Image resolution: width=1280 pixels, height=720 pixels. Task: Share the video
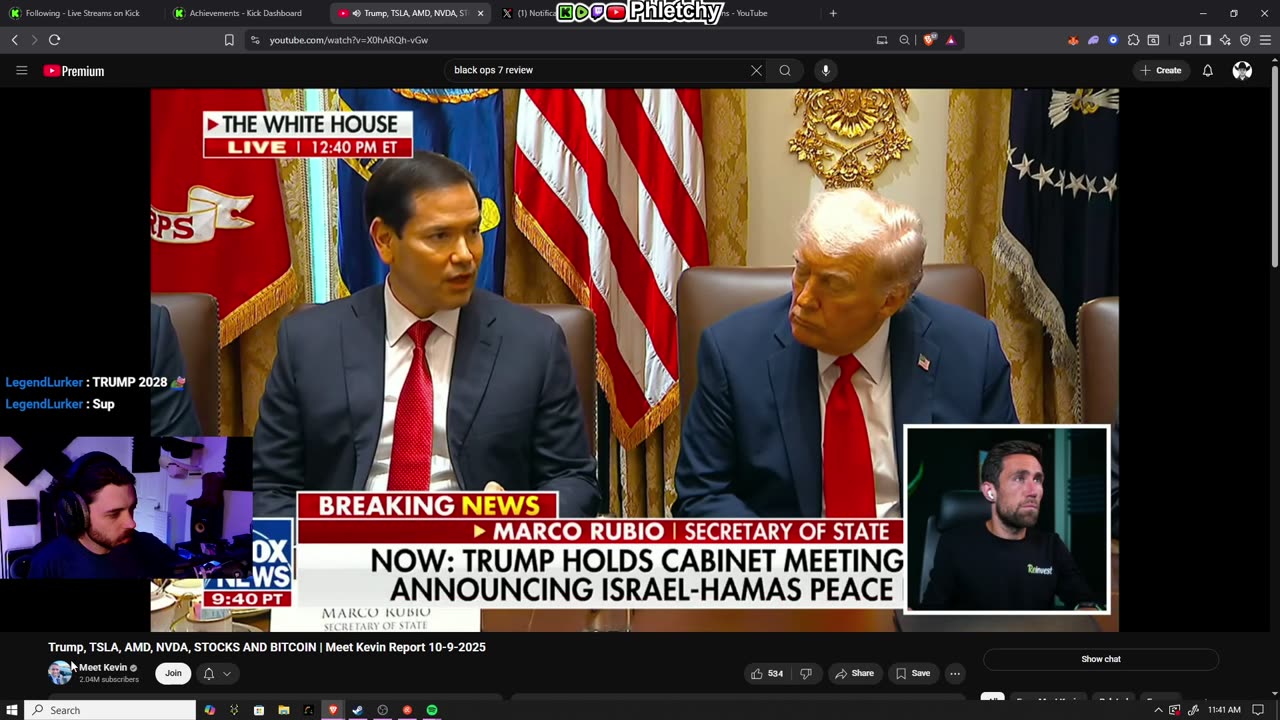click(855, 673)
